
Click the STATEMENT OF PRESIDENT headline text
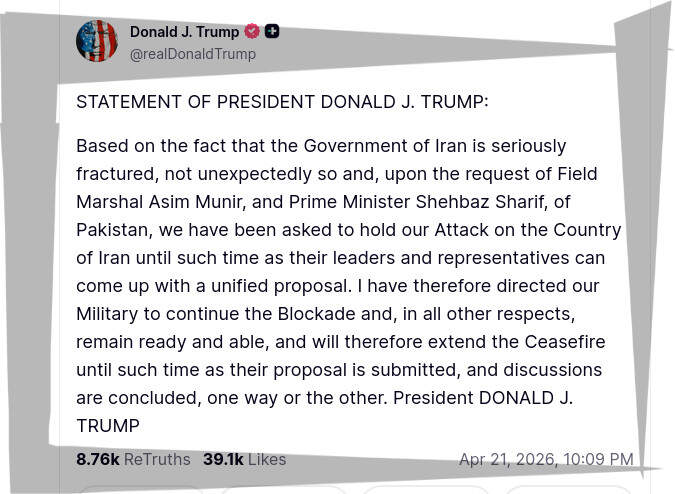pos(282,102)
